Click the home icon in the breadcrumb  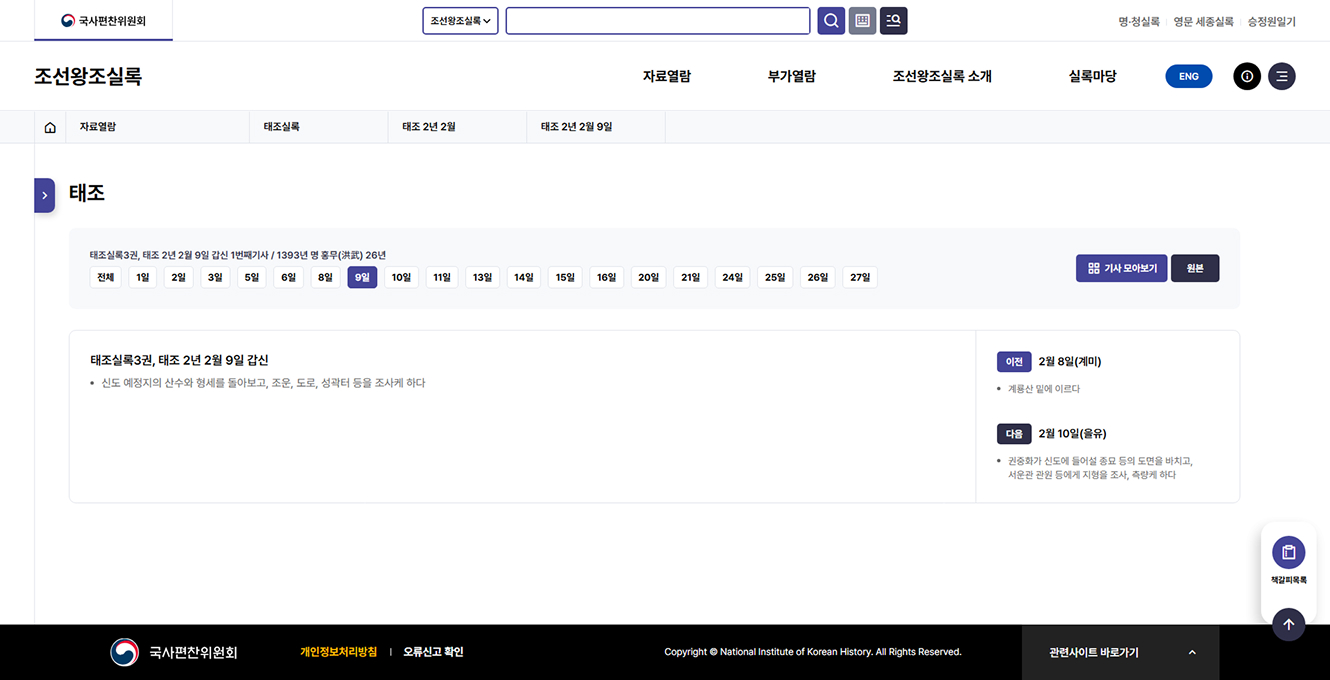pyautogui.click(x=50, y=126)
